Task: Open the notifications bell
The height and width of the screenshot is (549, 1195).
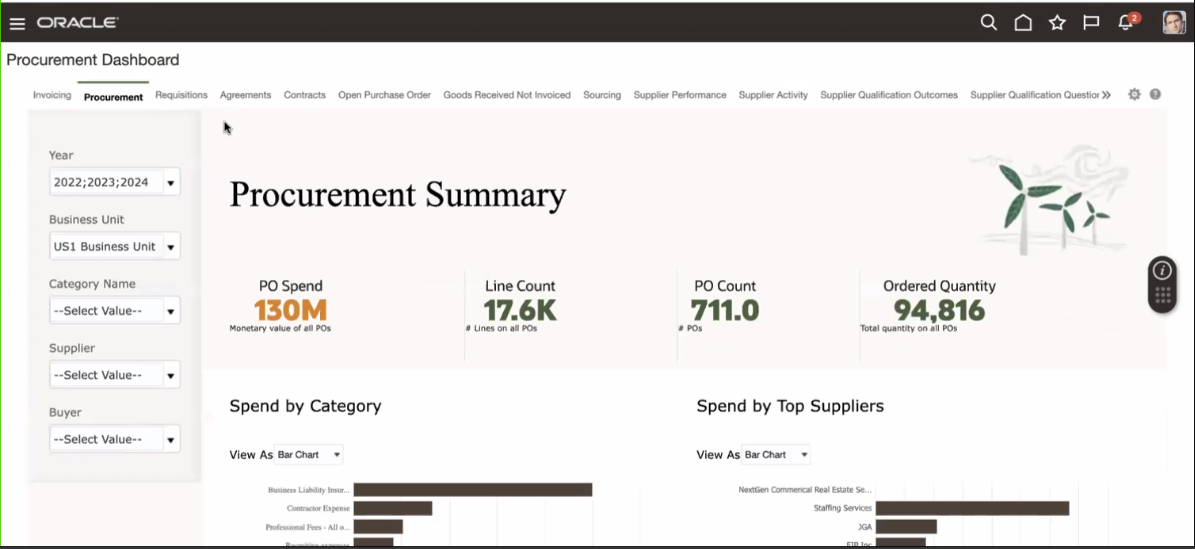Action: [x=1126, y=23]
